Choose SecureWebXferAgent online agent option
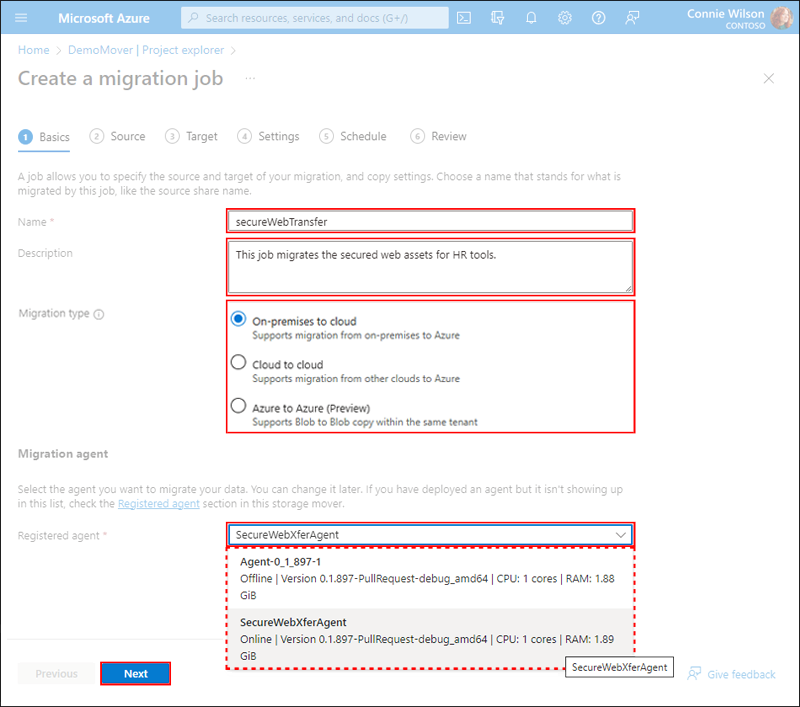Image resolution: width=800 pixels, height=707 pixels. [431, 639]
